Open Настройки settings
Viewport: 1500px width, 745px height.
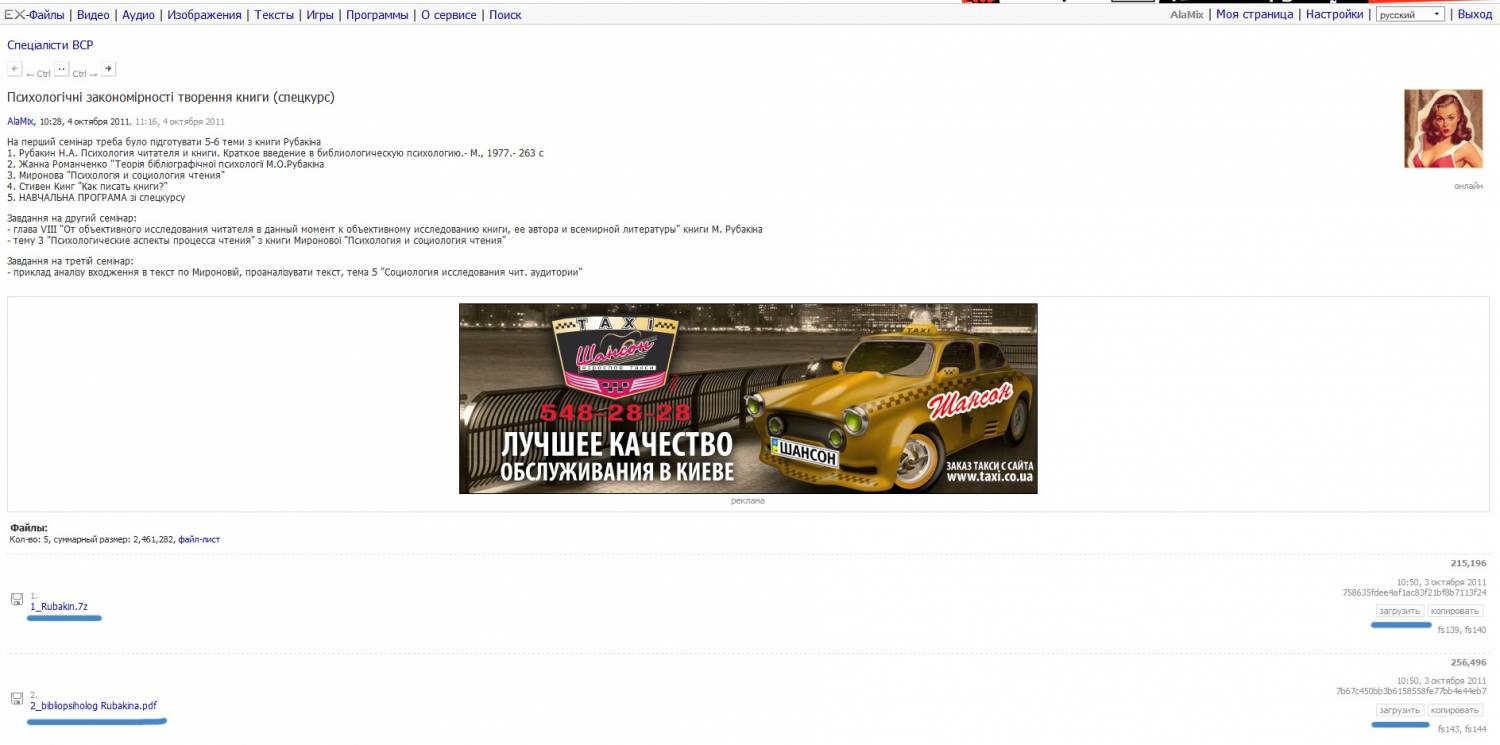pos(1334,15)
